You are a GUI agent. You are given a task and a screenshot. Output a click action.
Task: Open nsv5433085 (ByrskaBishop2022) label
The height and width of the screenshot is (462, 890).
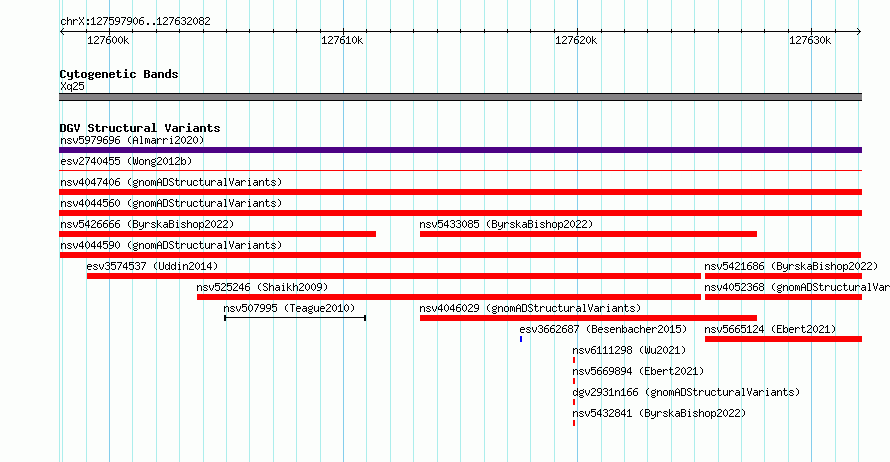506,224
